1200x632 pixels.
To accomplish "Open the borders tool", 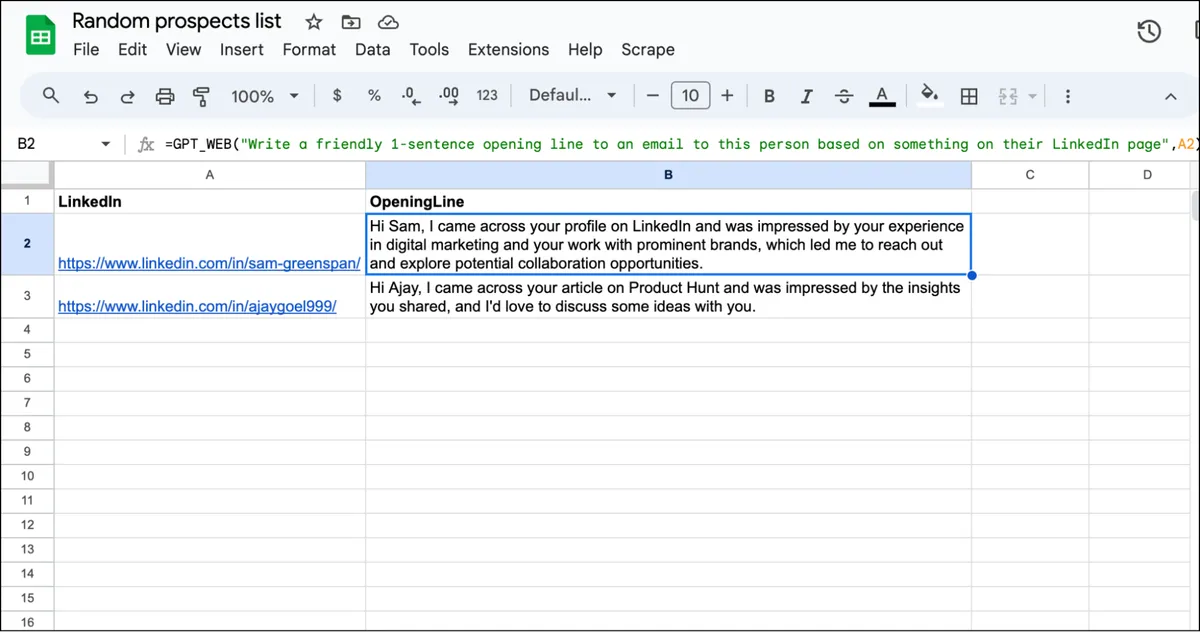I will click(x=969, y=96).
